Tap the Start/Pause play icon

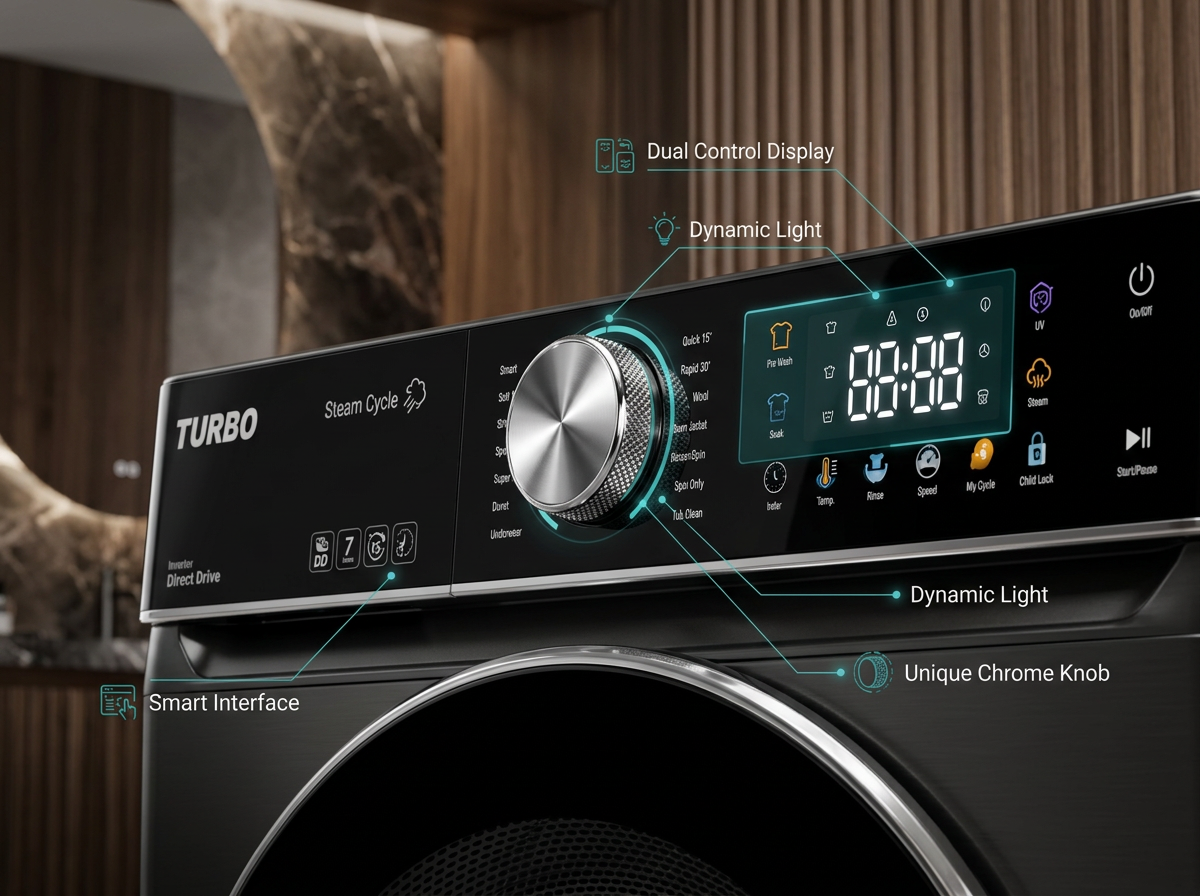point(1138,438)
